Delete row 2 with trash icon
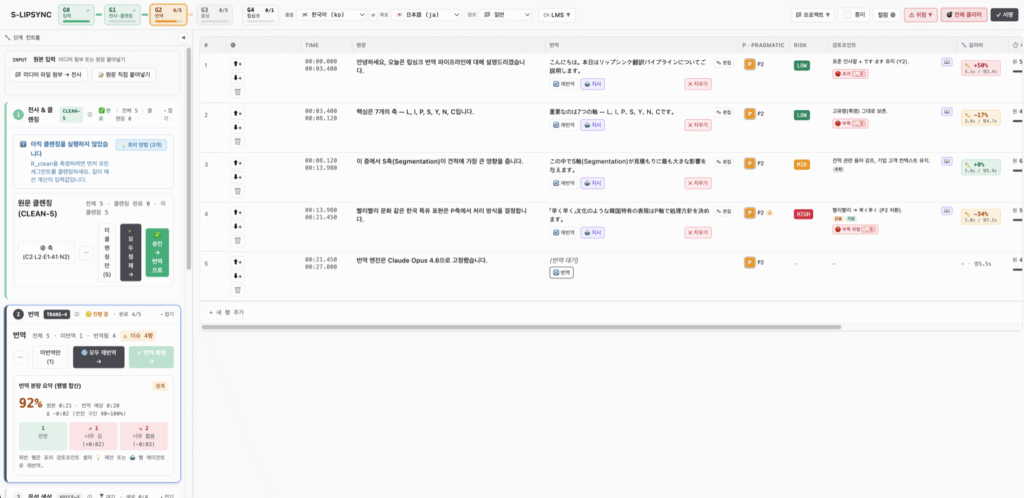This screenshot has height=498, width=1024. click(x=237, y=141)
